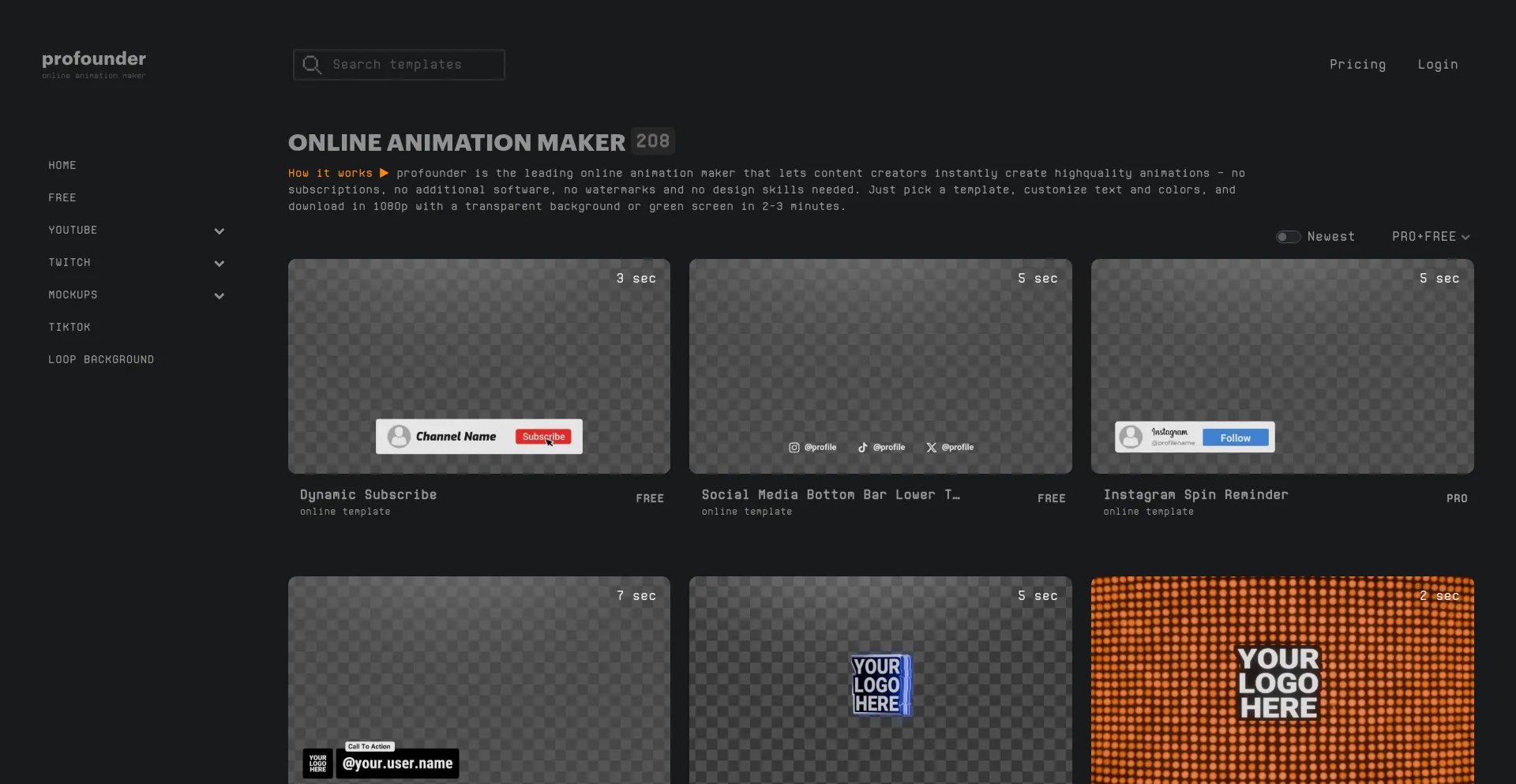Click the orange How it works play icon

tap(384, 173)
